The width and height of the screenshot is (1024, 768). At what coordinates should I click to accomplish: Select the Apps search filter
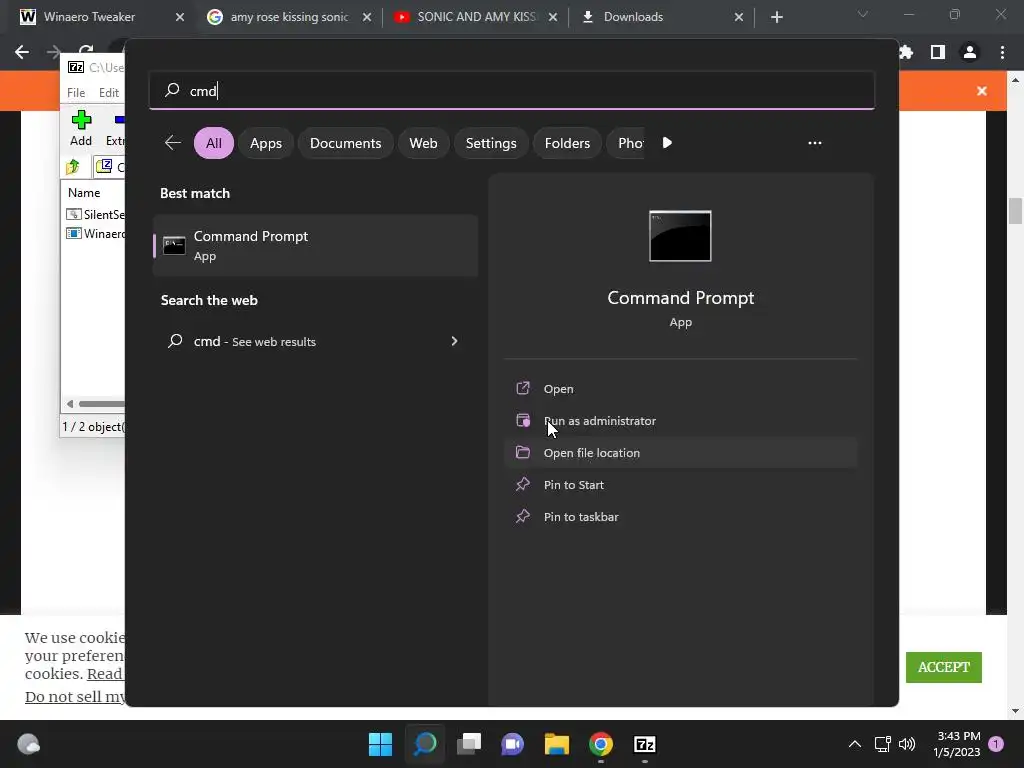click(266, 143)
